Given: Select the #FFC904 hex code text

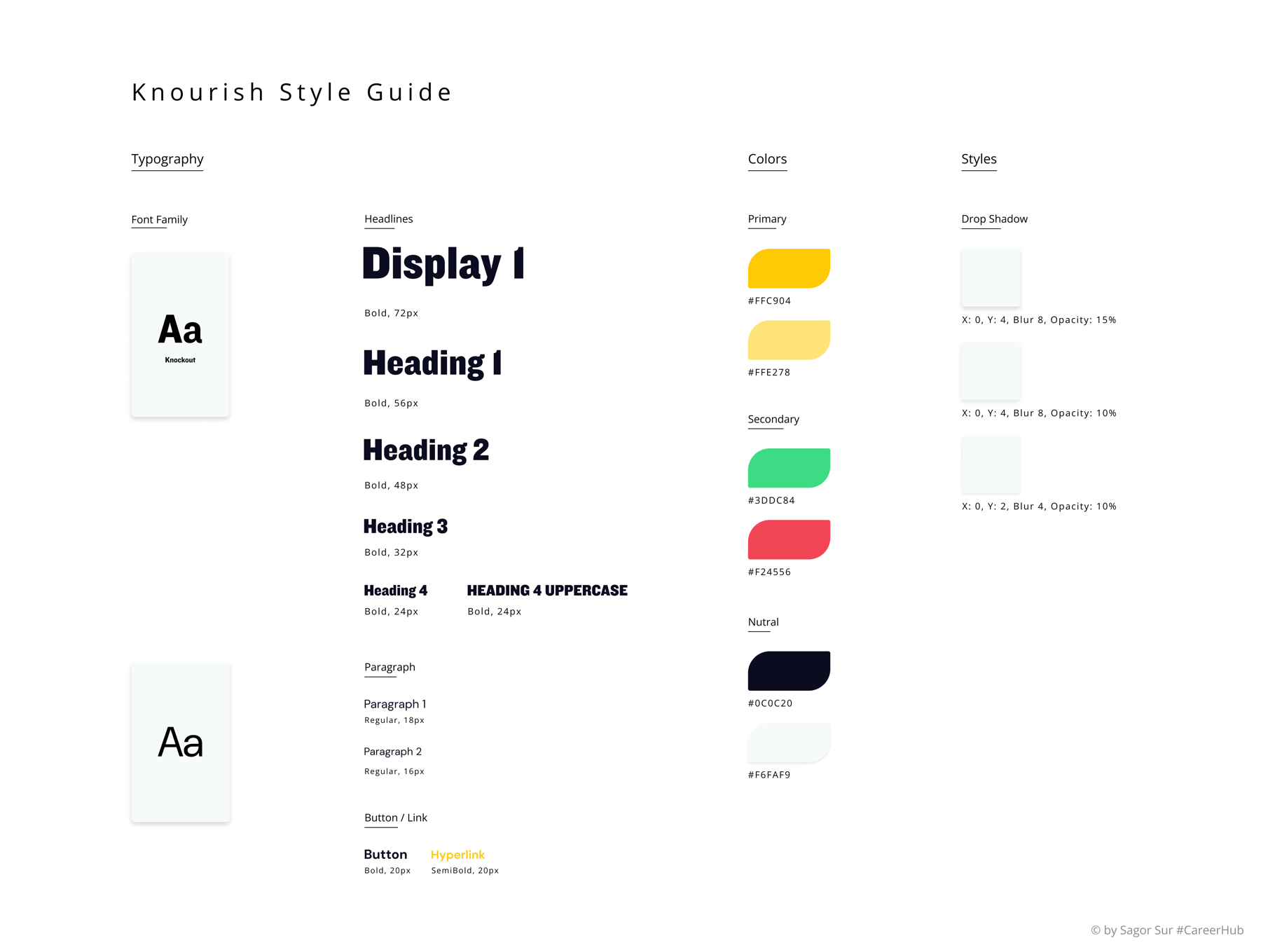Looking at the screenshot, I should [769, 301].
